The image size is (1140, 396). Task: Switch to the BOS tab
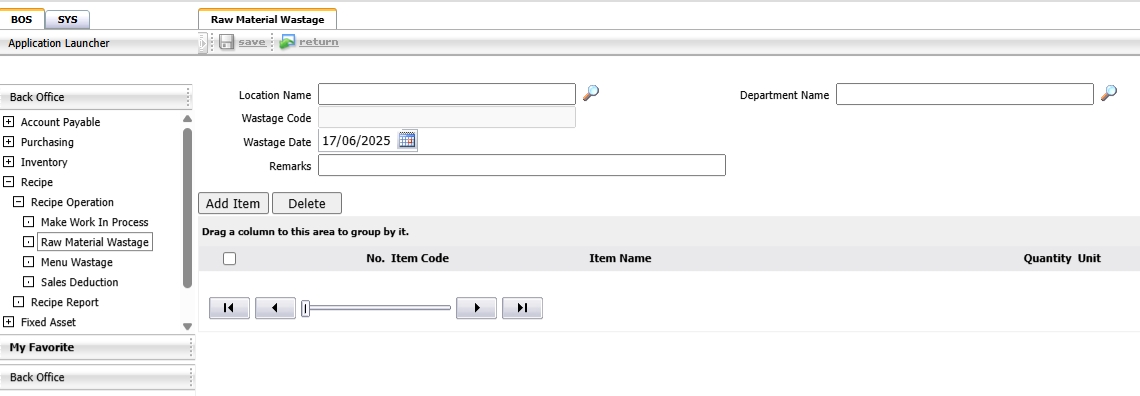click(x=22, y=20)
